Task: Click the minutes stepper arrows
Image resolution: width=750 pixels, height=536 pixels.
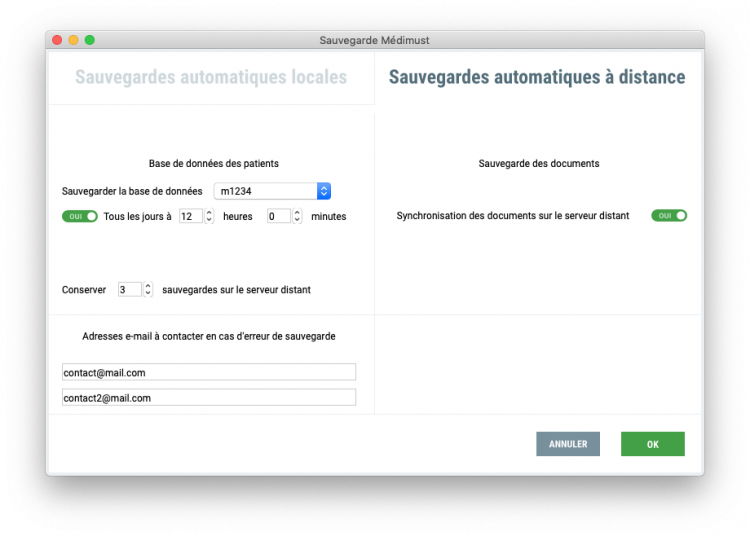Action: [297, 217]
